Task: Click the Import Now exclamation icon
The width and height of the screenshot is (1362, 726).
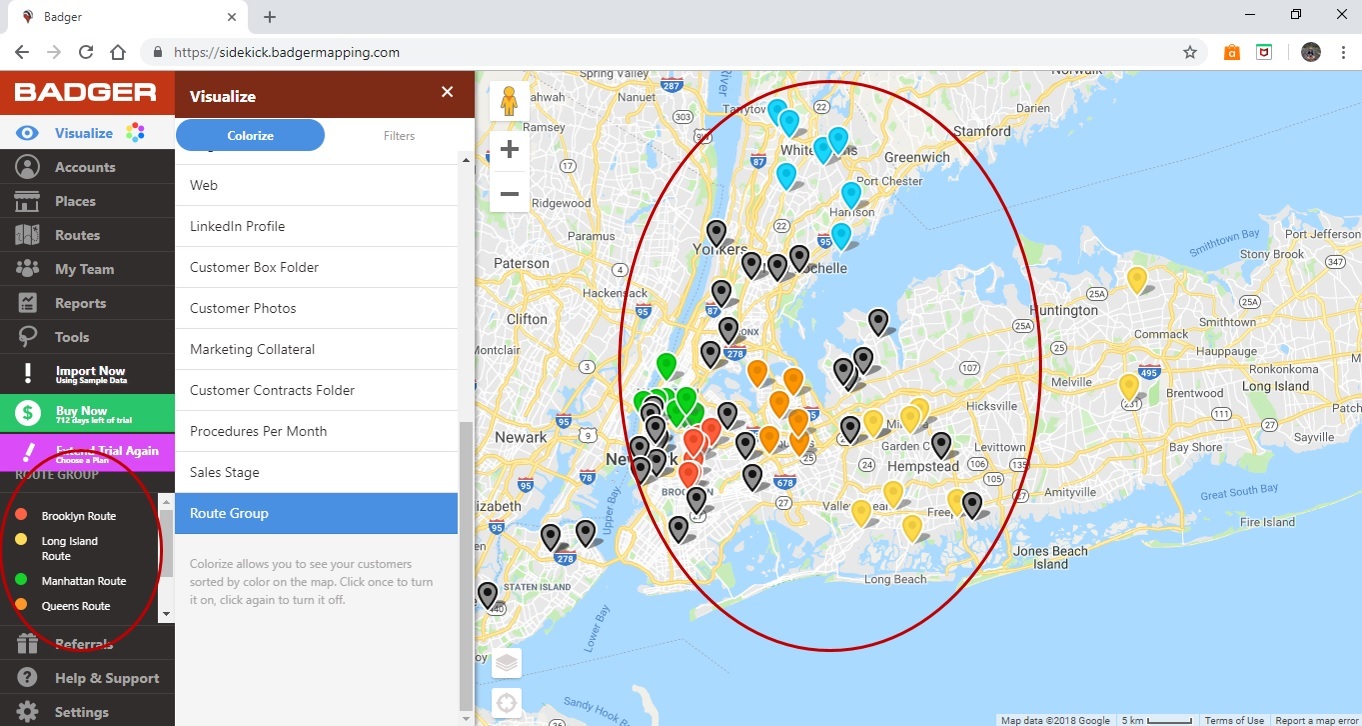Action: click(x=27, y=375)
